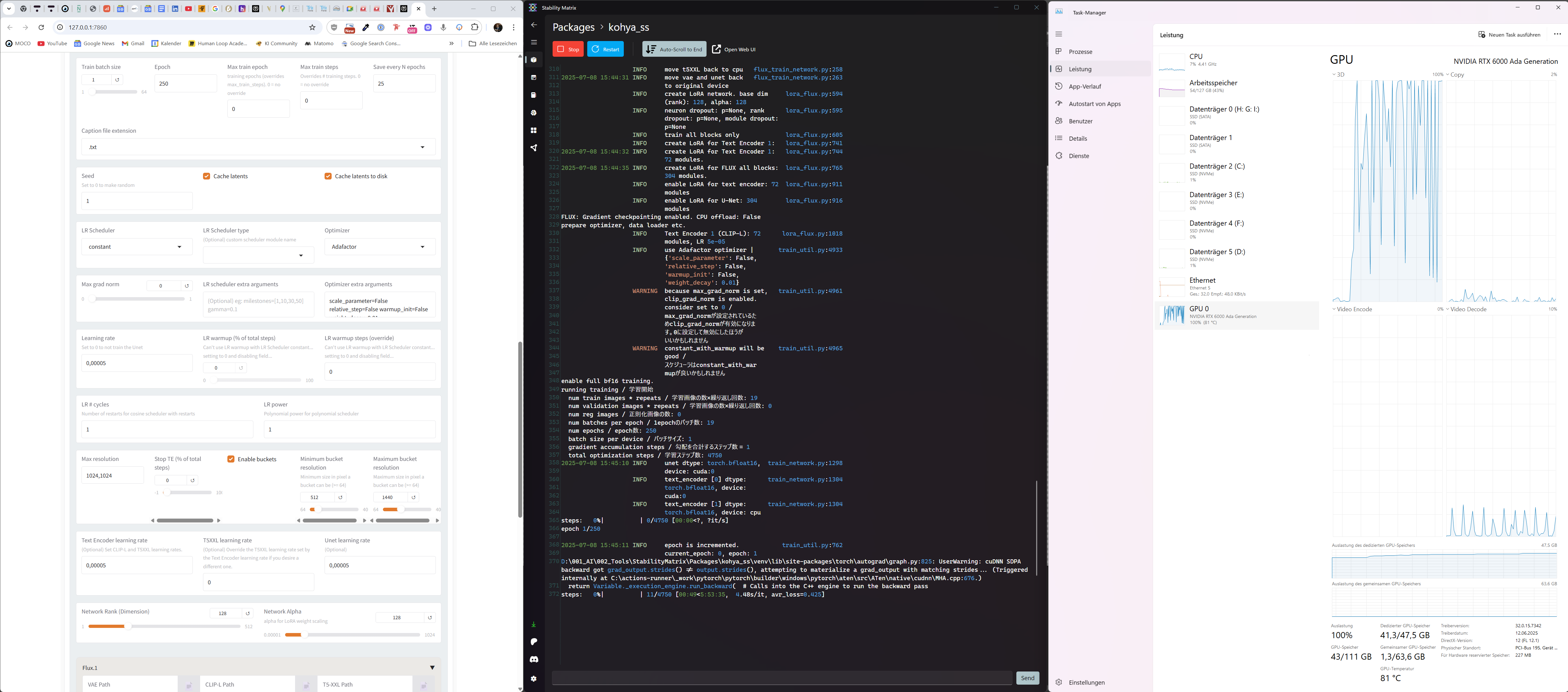Stop the running kohya_ss package
The height and width of the screenshot is (692, 1568).
click(568, 49)
